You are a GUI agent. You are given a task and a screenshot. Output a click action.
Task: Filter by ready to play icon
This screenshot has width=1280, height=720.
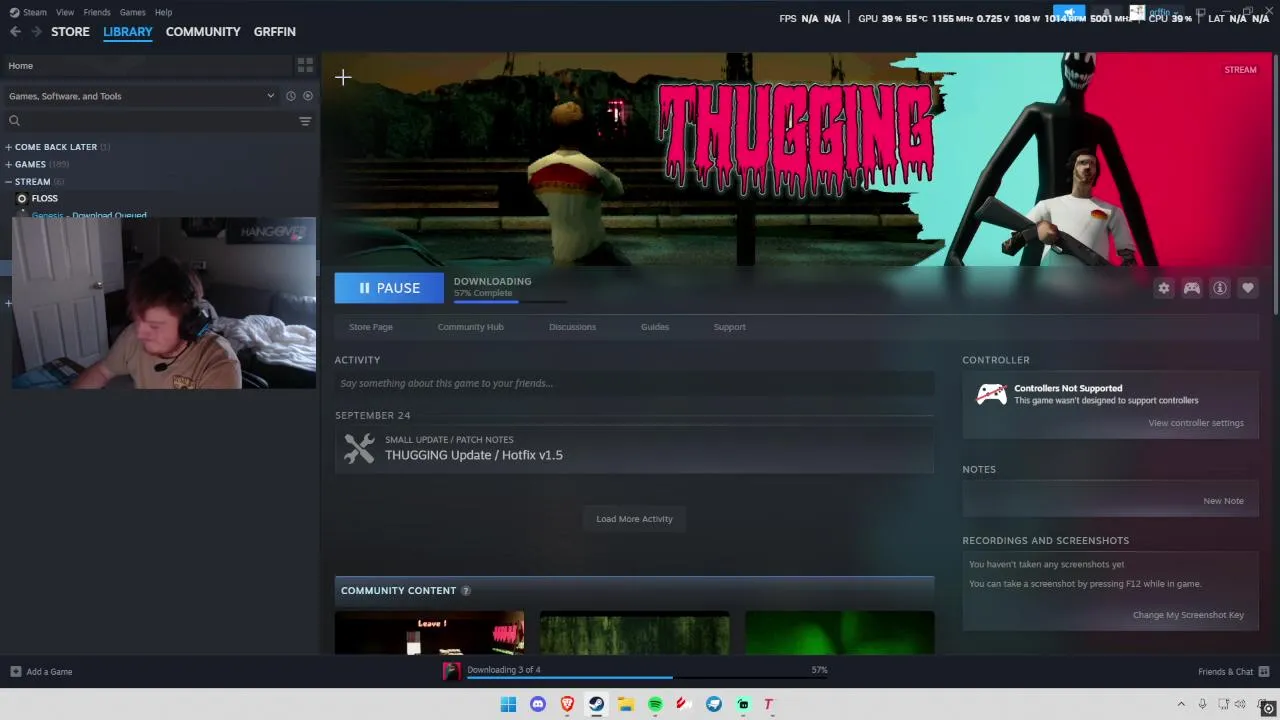(308, 96)
